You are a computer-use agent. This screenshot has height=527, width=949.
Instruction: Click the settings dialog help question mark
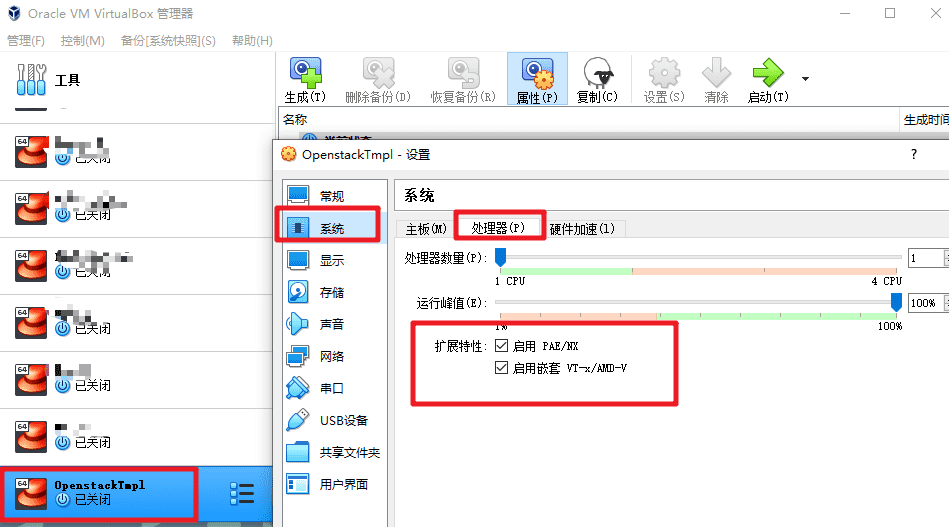pos(914,154)
